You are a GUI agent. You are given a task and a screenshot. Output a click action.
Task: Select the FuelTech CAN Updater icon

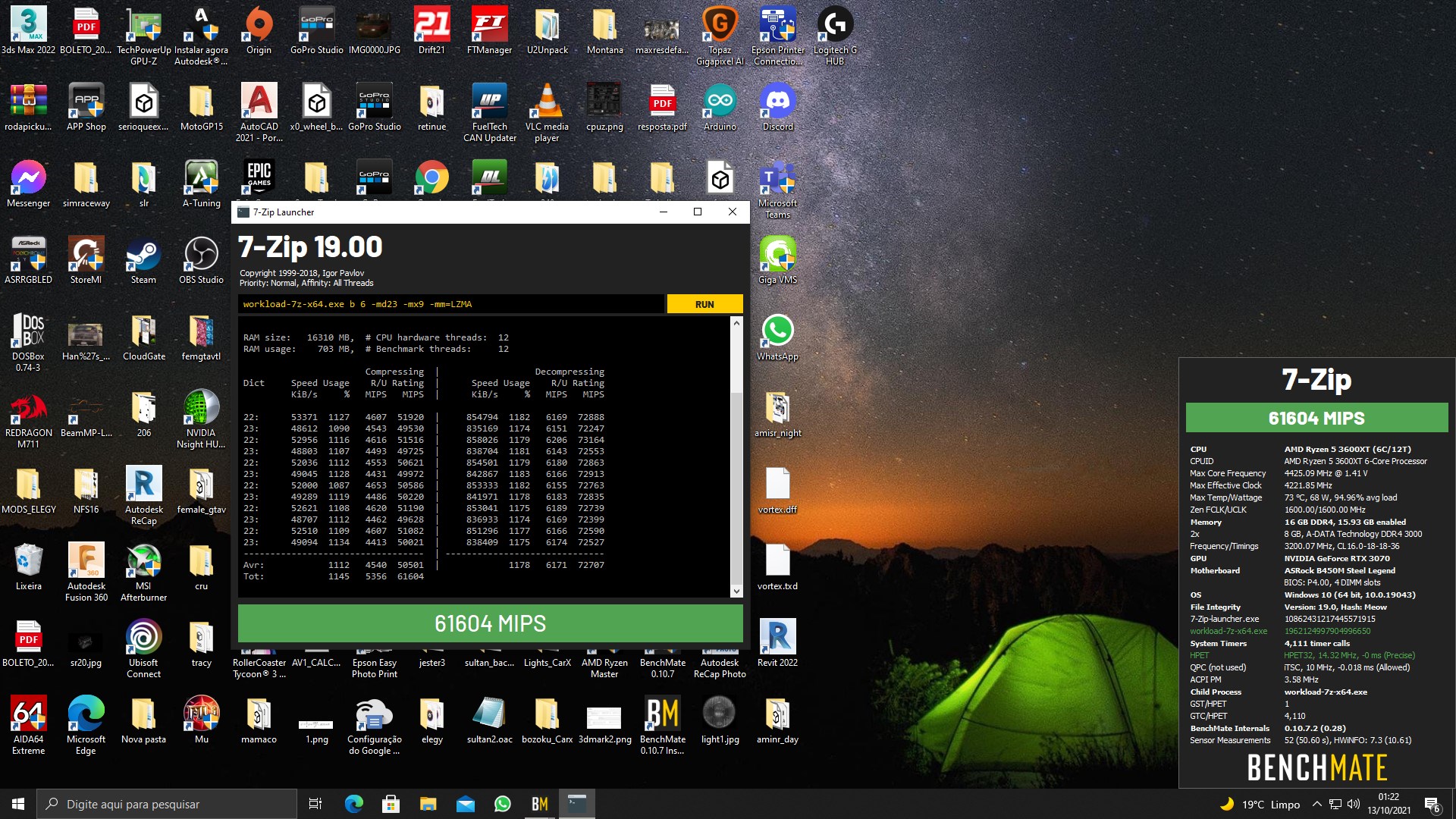[x=489, y=113]
